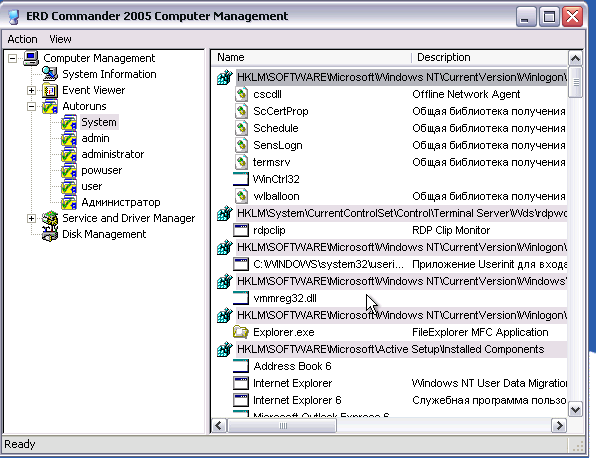This screenshot has height=458, width=596.
Task: Collapse the Autoruns node
Action: (x=32, y=106)
